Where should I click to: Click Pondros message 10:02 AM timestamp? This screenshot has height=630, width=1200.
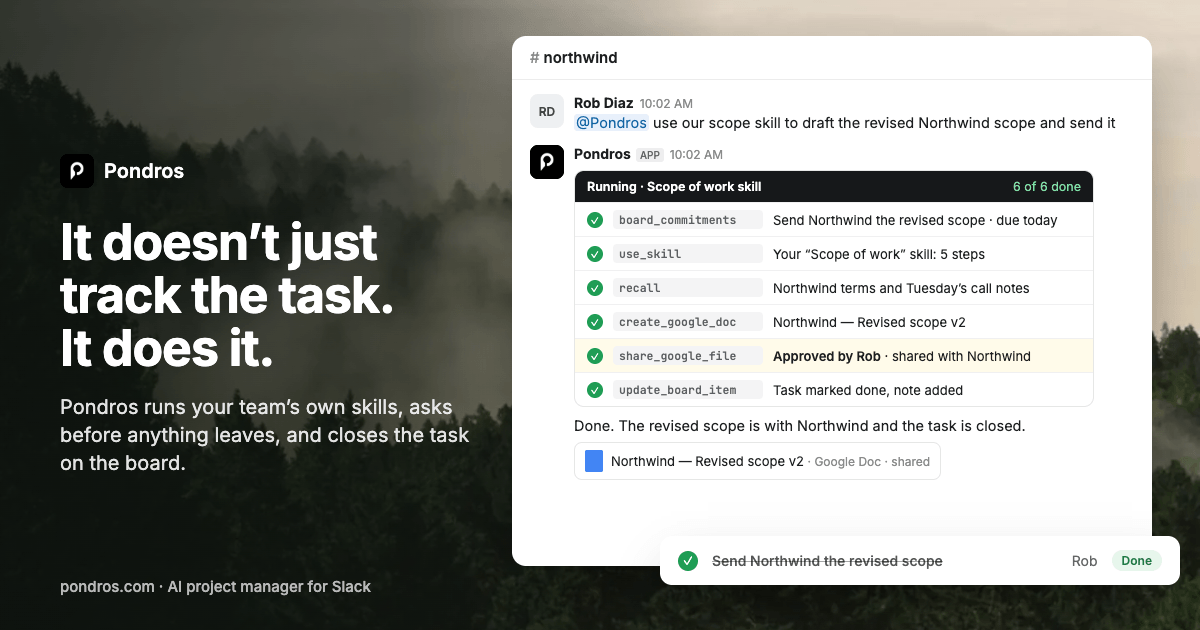pos(696,155)
